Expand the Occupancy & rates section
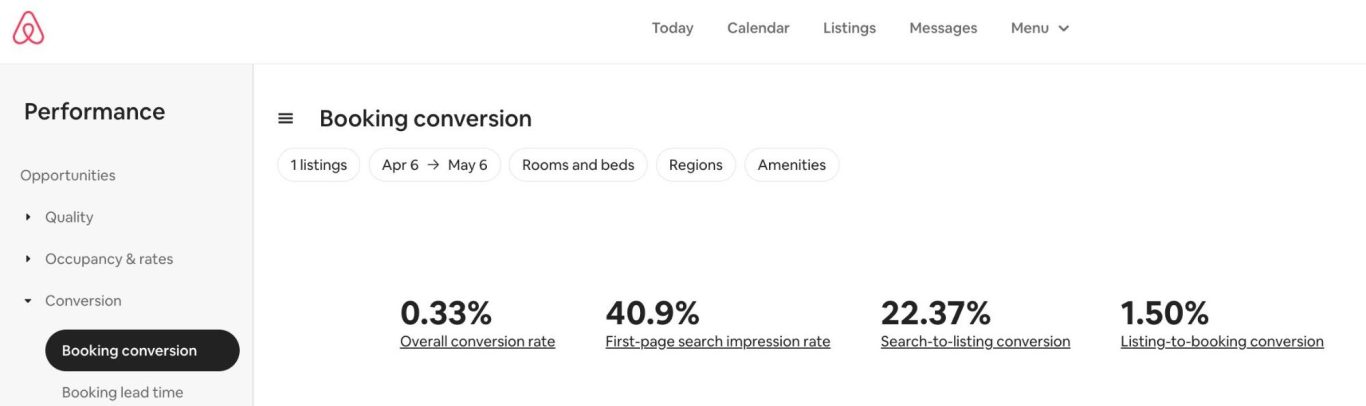This screenshot has height=406, width=1366. 108,259
